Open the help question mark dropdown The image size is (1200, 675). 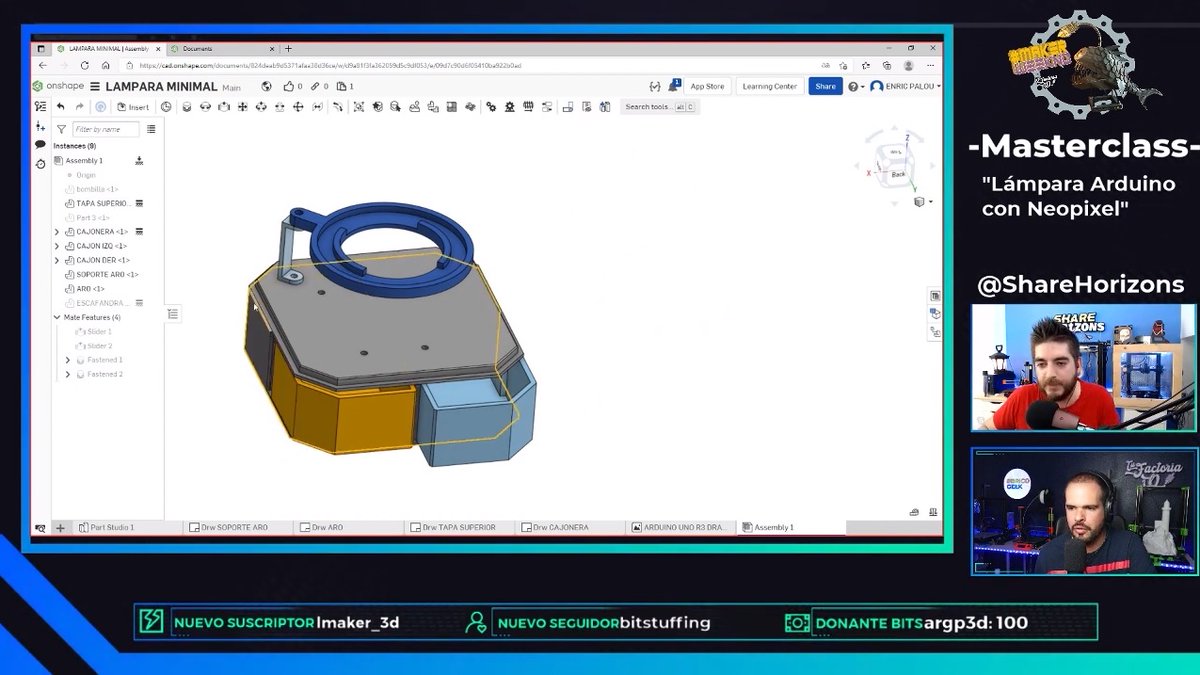click(x=855, y=86)
